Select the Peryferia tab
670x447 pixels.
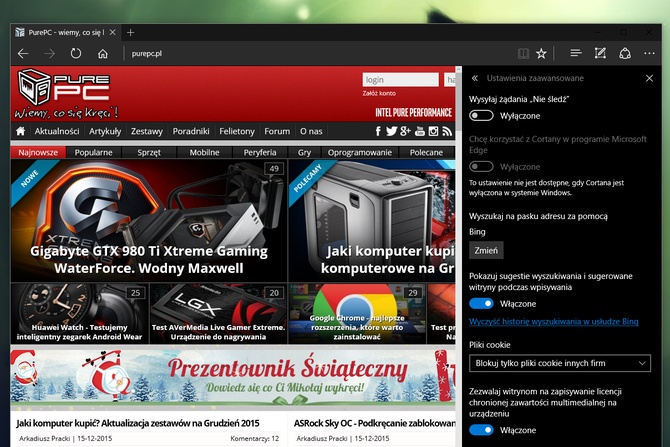click(260, 153)
